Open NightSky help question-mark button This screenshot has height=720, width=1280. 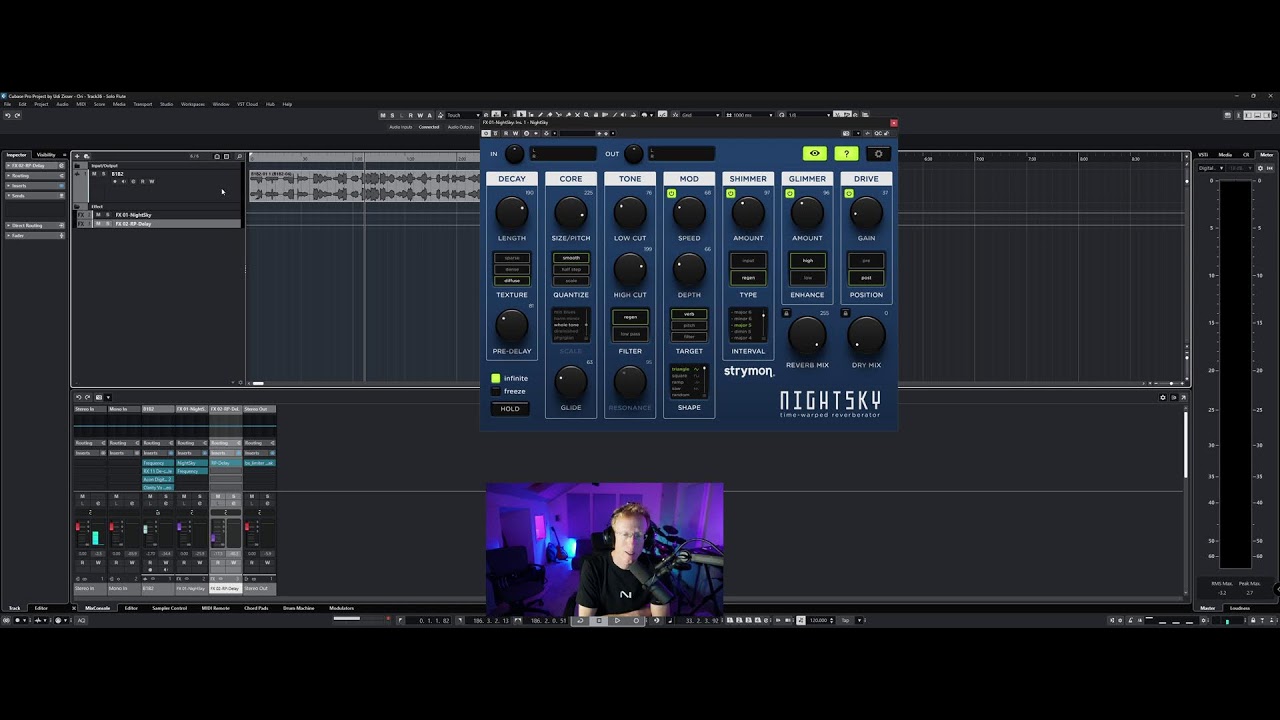[x=846, y=153]
